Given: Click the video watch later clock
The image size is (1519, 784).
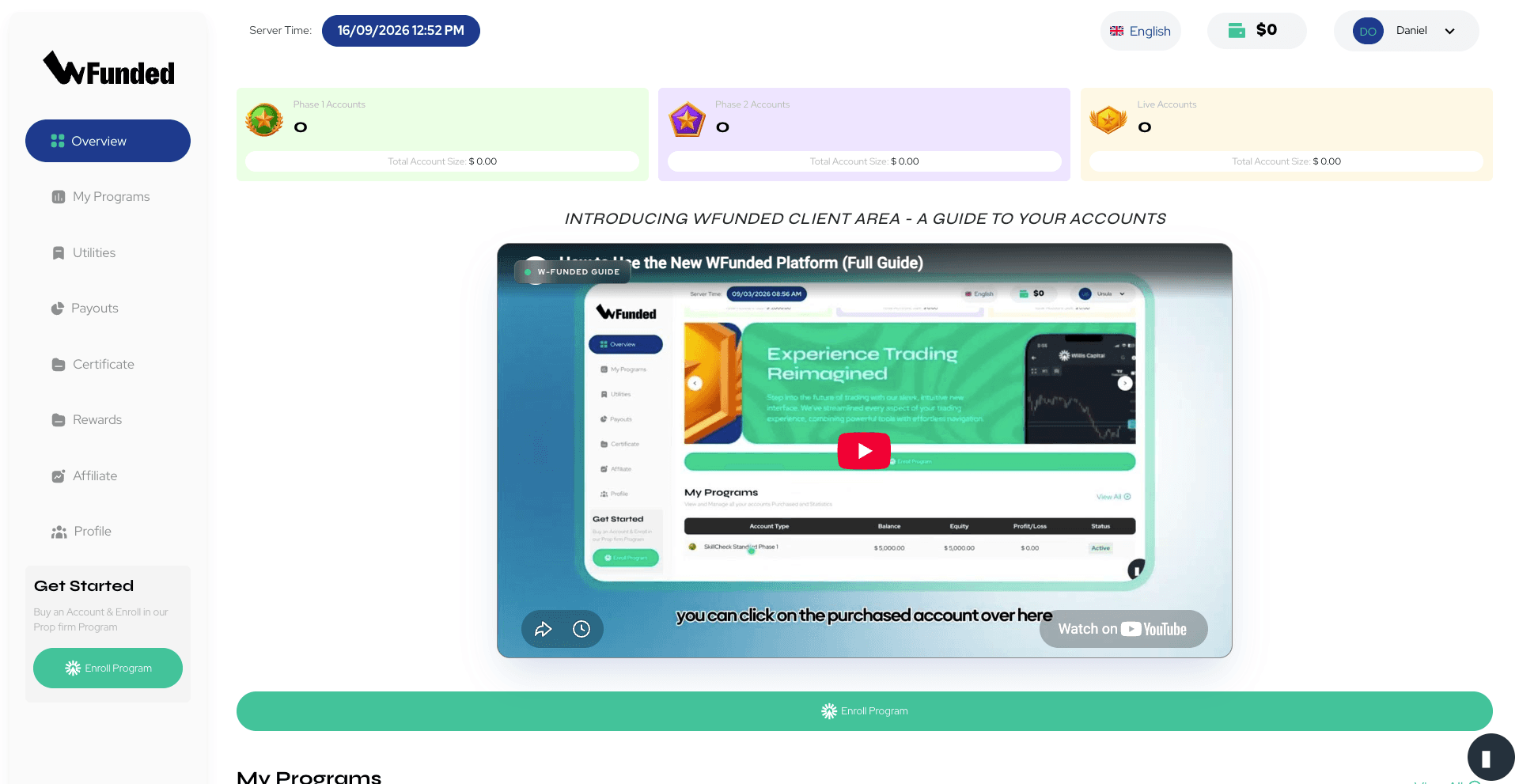Looking at the screenshot, I should [x=581, y=629].
